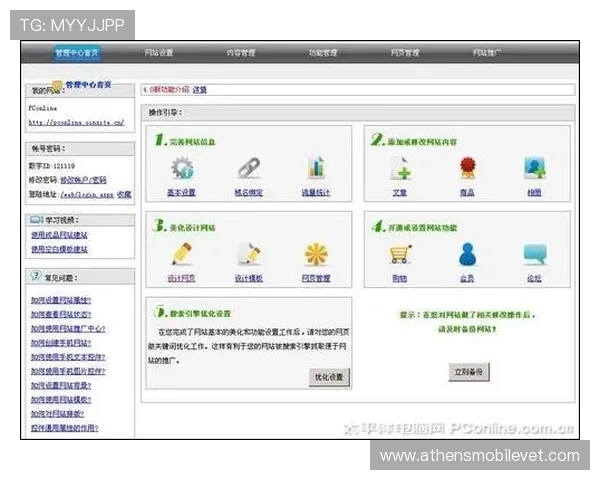Screen dimensions: 600x480
Task: Open the 详情 link in the notice bar
Action: click(x=200, y=90)
